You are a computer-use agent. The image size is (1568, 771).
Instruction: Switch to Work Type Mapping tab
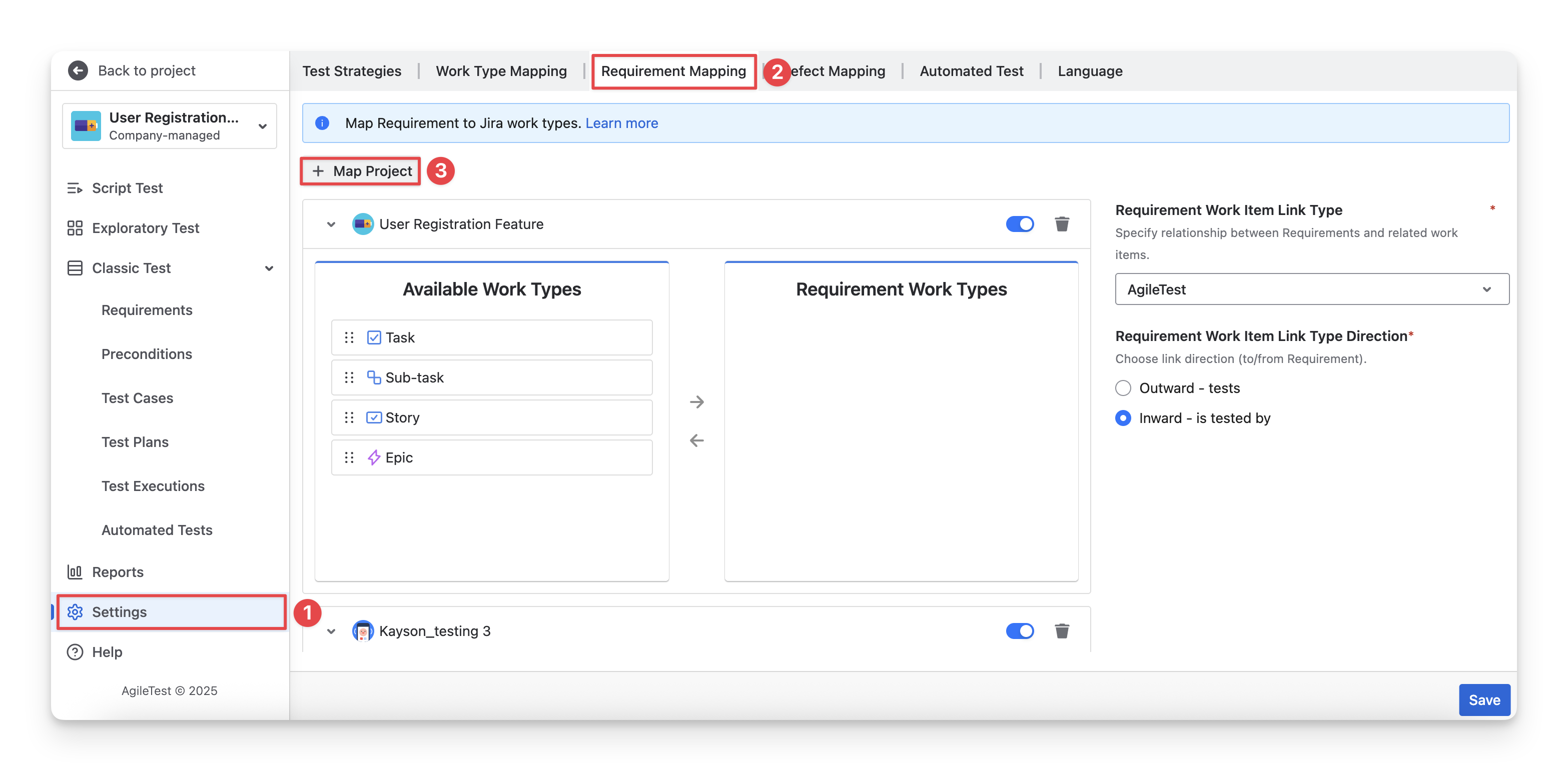coord(501,71)
